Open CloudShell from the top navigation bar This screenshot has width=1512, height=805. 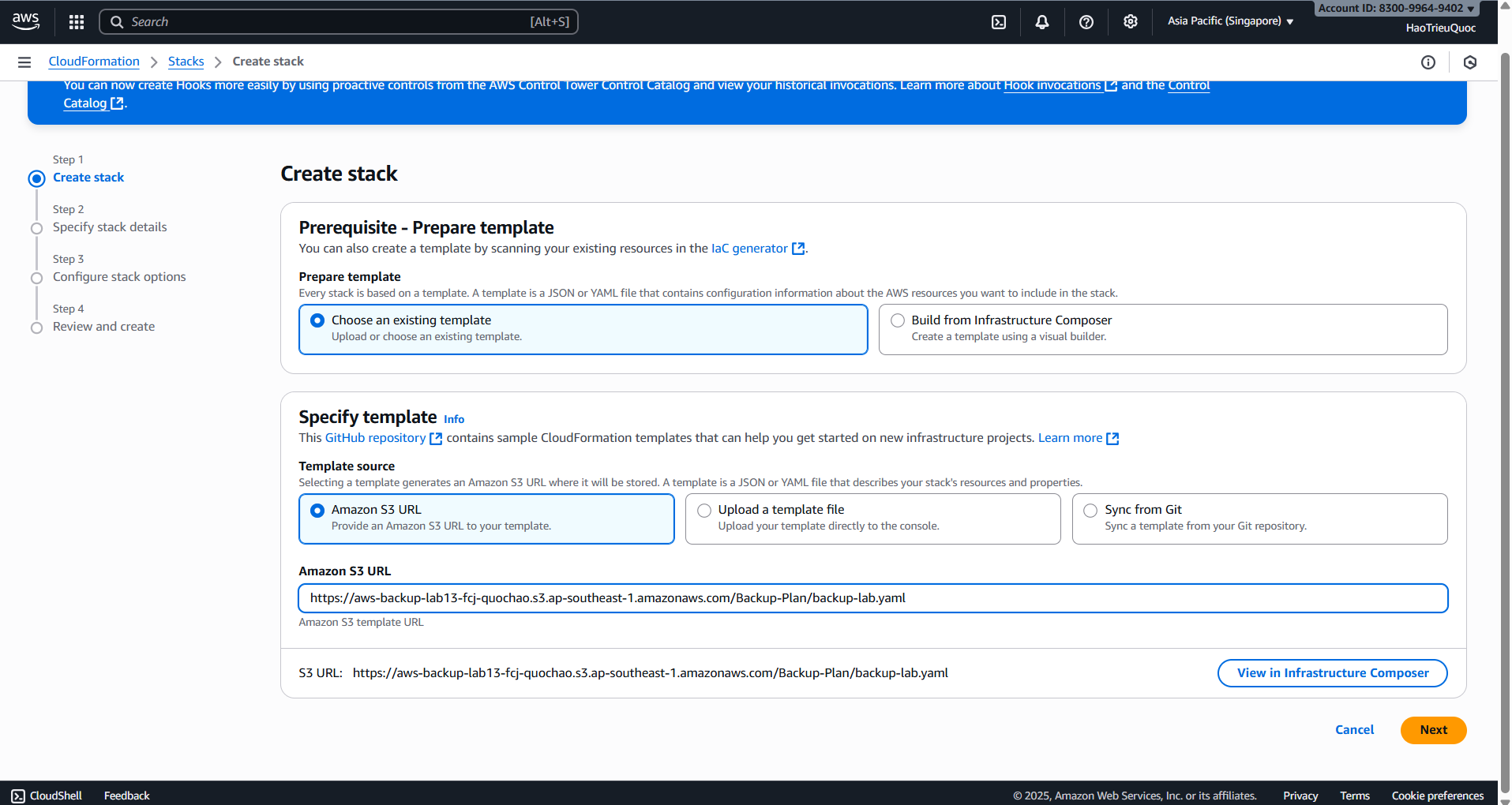[999, 22]
